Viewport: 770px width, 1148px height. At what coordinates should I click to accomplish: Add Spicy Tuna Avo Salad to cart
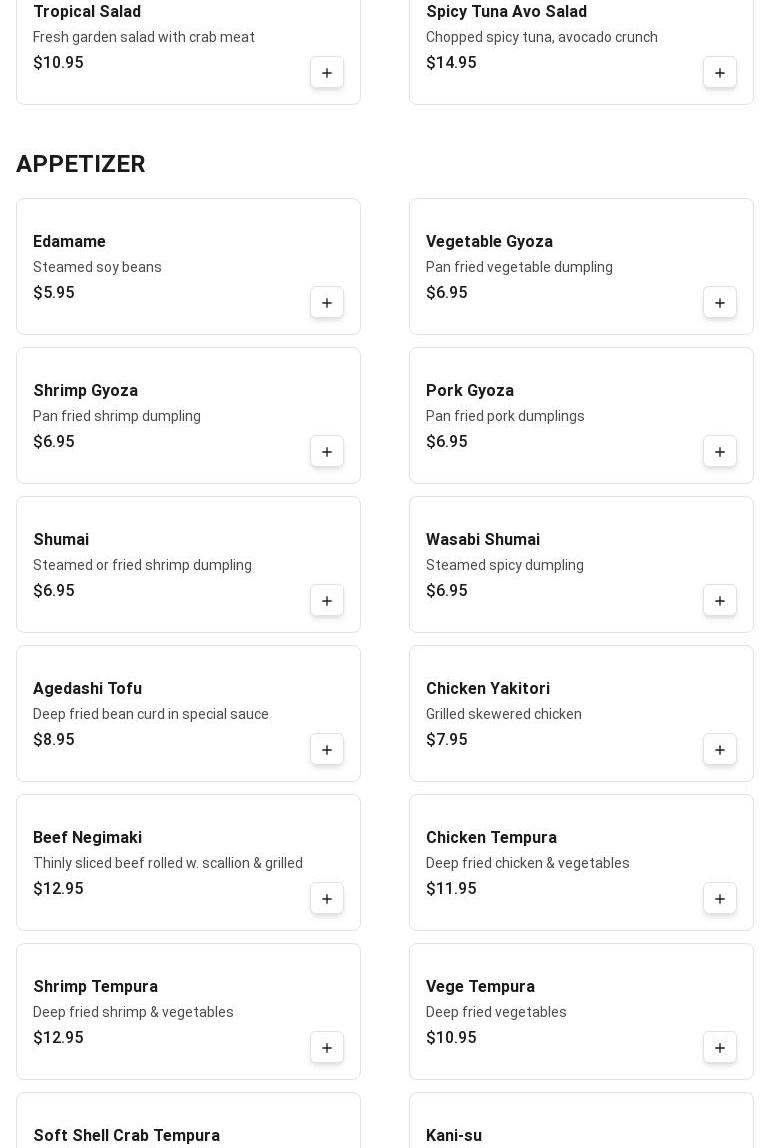tap(720, 73)
